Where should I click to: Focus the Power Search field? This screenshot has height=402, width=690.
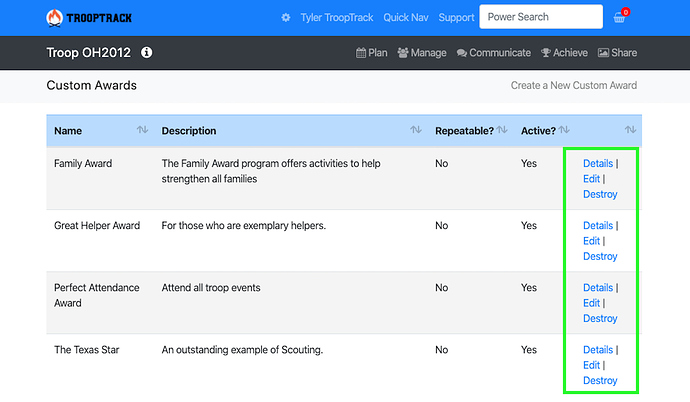(540, 17)
